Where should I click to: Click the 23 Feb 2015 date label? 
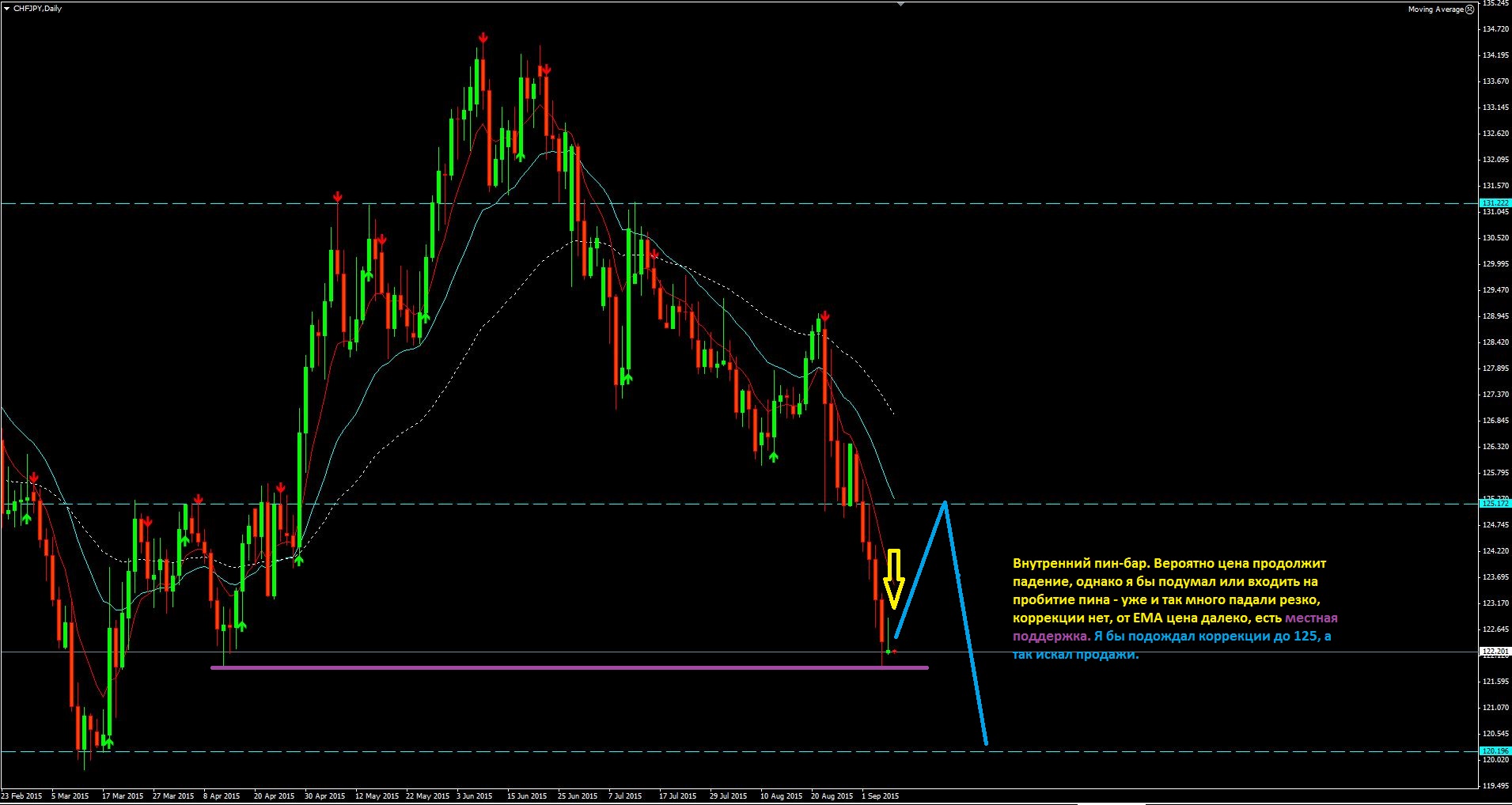21,796
